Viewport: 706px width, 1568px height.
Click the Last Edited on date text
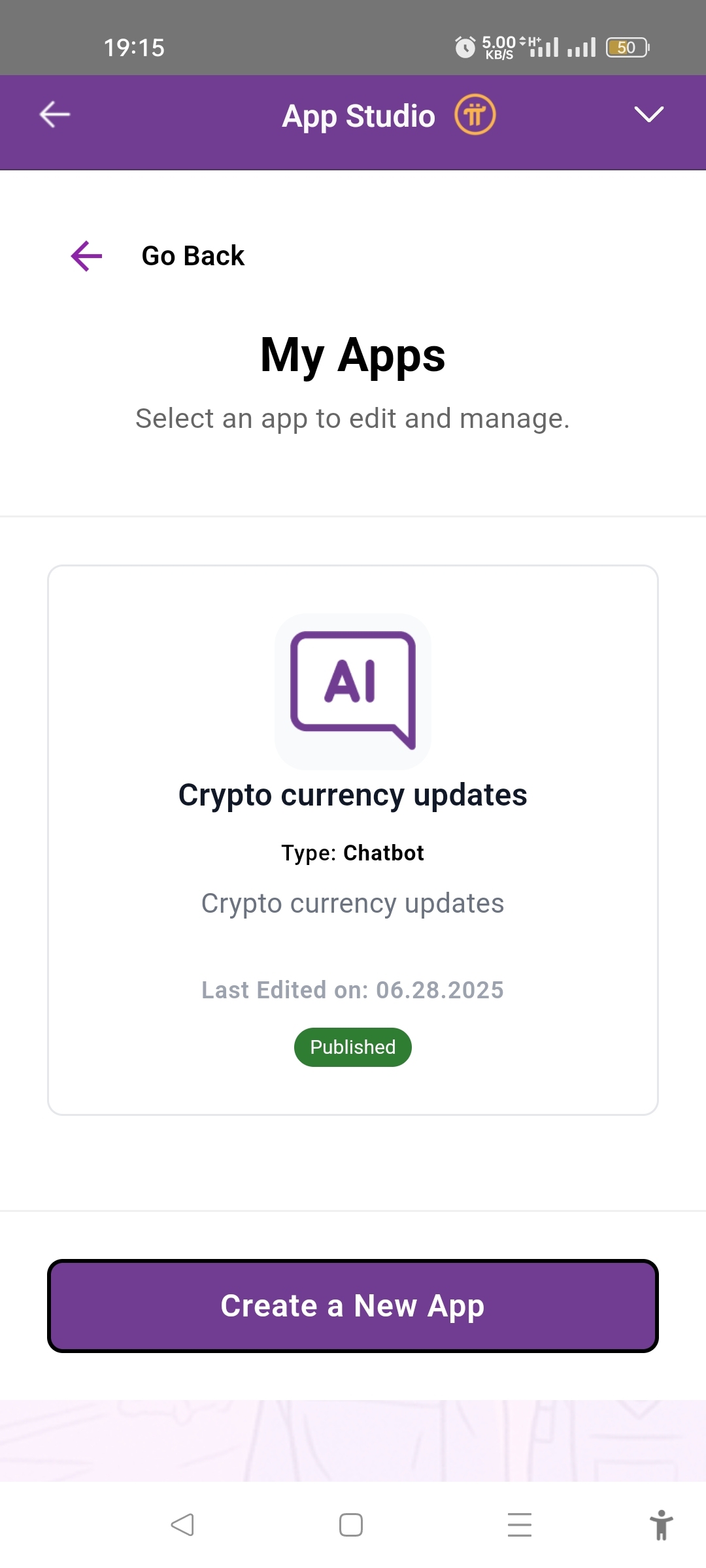tap(353, 990)
